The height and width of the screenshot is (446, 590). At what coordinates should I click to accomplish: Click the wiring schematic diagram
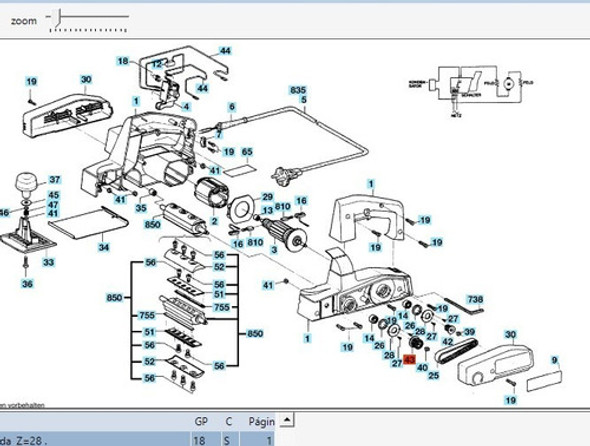pyautogui.click(x=471, y=90)
